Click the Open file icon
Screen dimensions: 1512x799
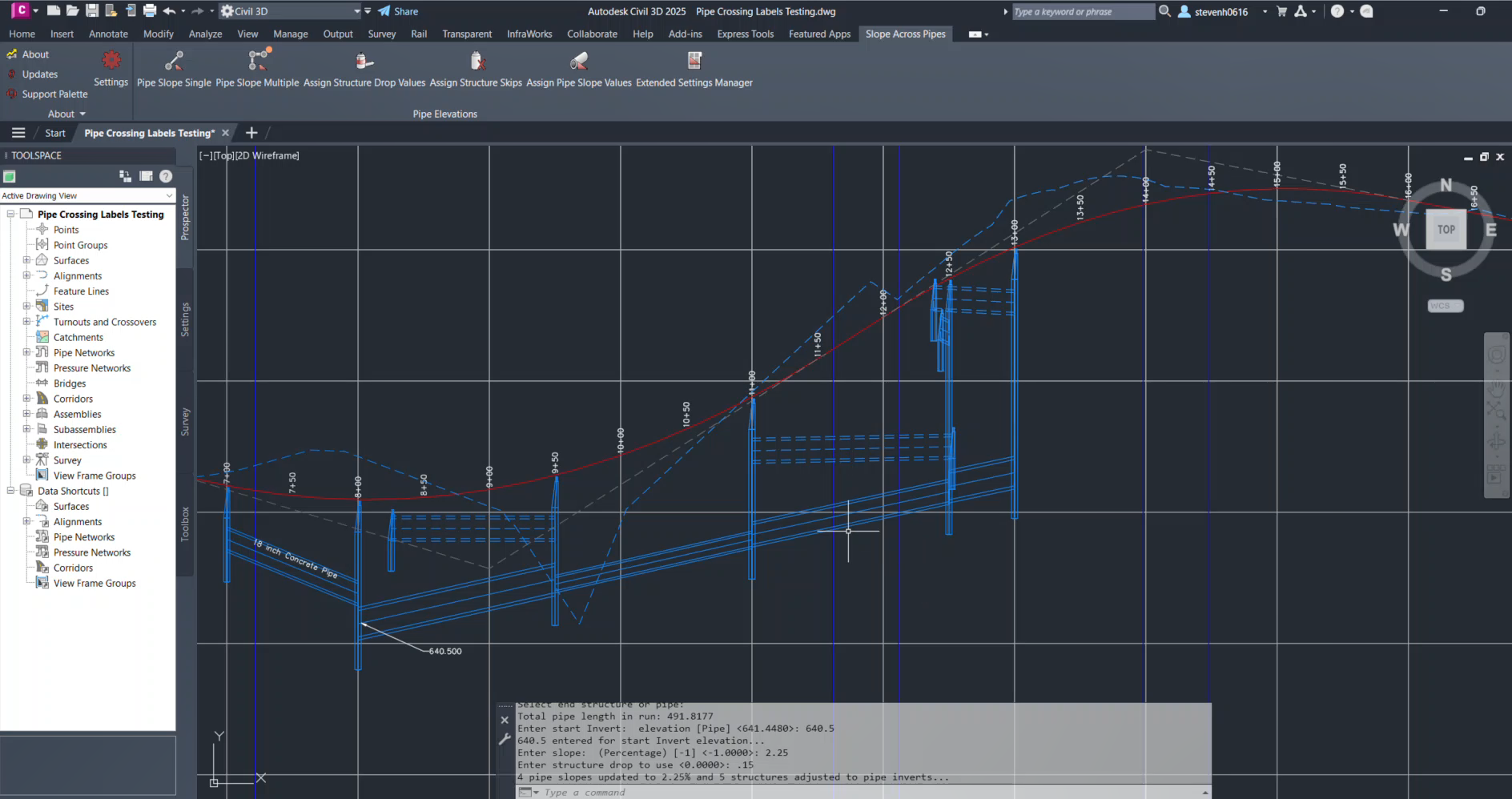coord(72,11)
